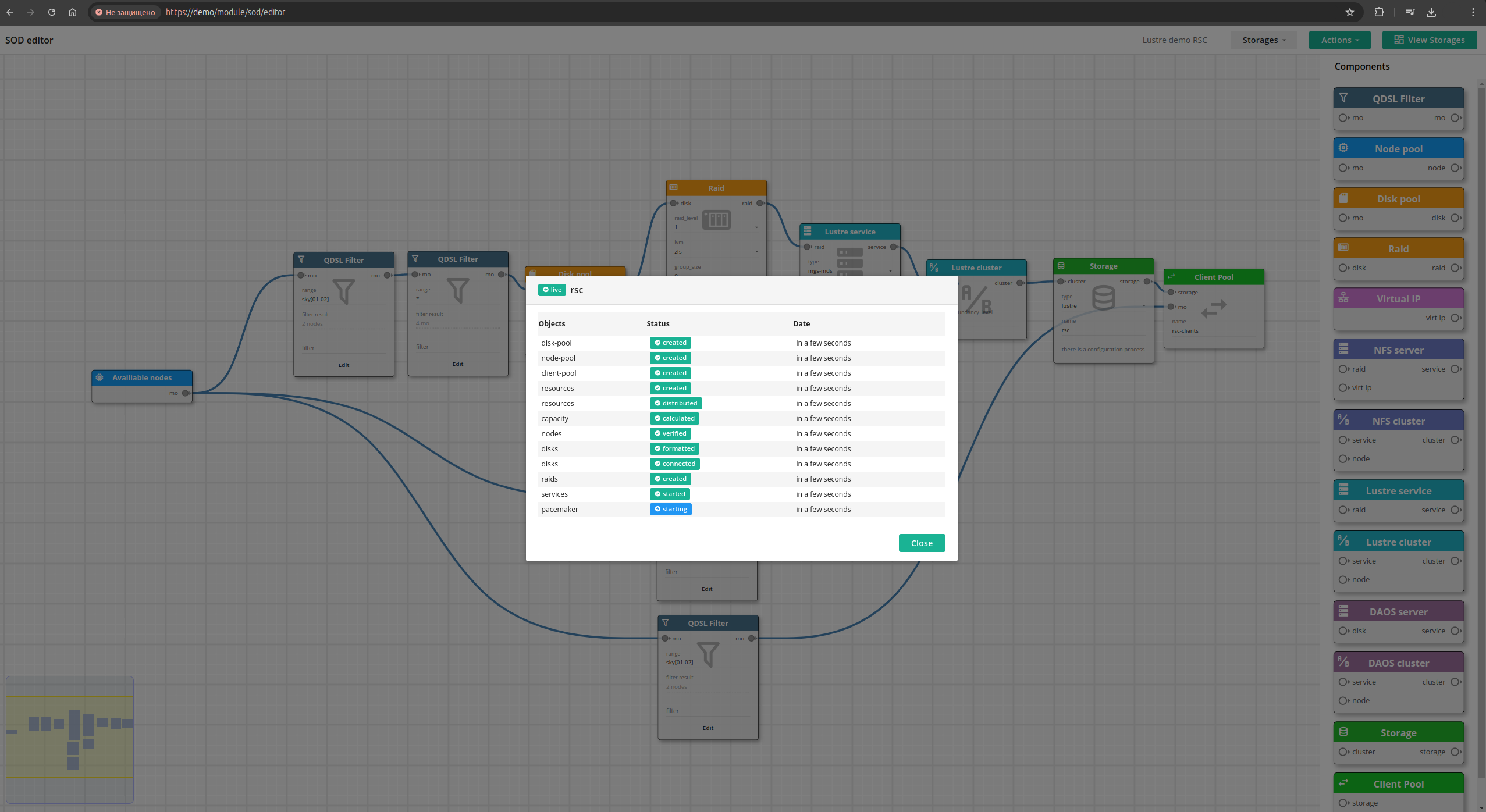This screenshot has height=812, width=1486.
Task: Select the Virtual IP network icon
Action: (1343, 298)
